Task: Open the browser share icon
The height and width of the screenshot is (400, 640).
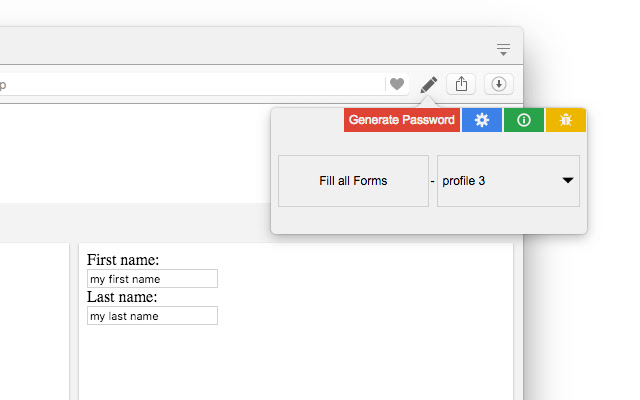Action: point(461,84)
